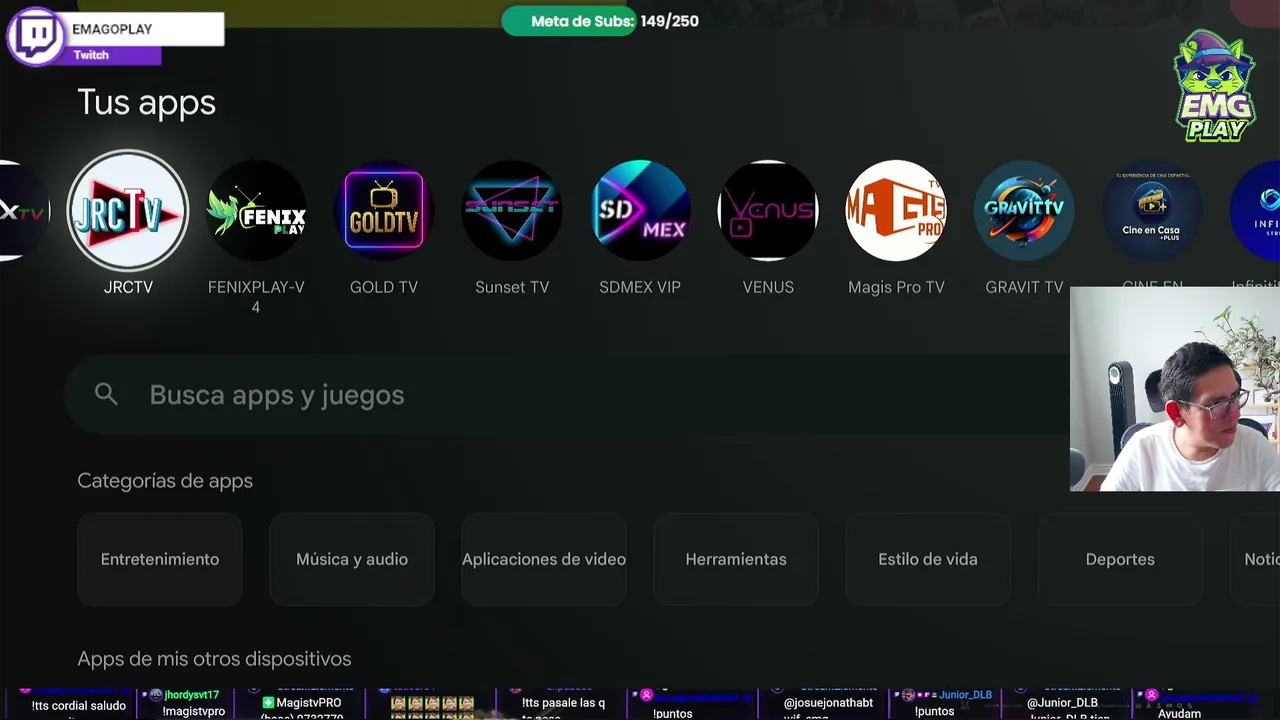Click 'Apps de mis otros dispositivos' heading

click(x=214, y=659)
